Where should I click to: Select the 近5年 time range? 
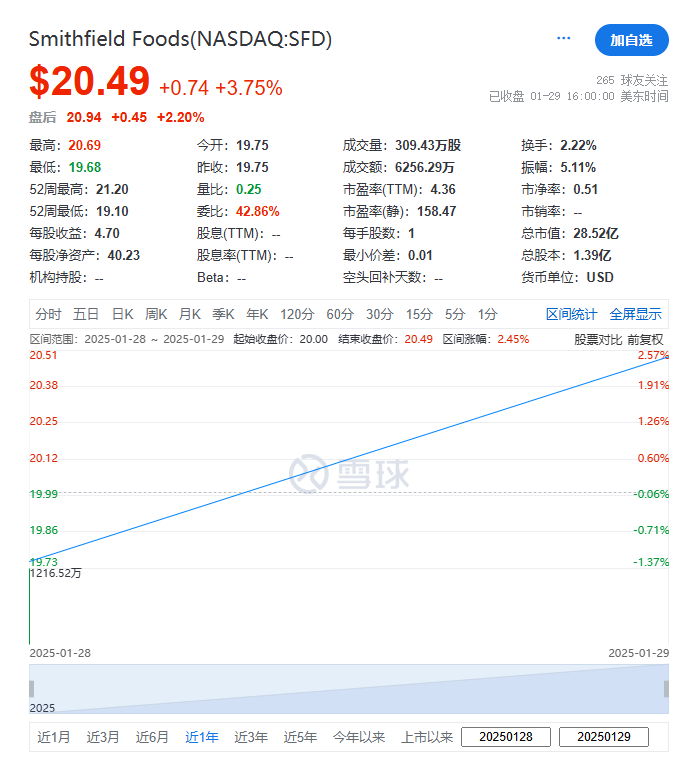click(x=300, y=737)
